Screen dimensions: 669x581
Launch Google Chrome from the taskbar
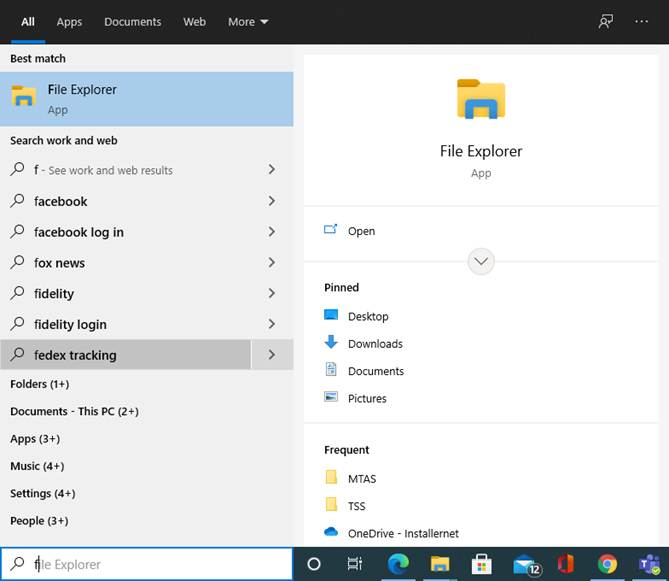[x=607, y=564]
